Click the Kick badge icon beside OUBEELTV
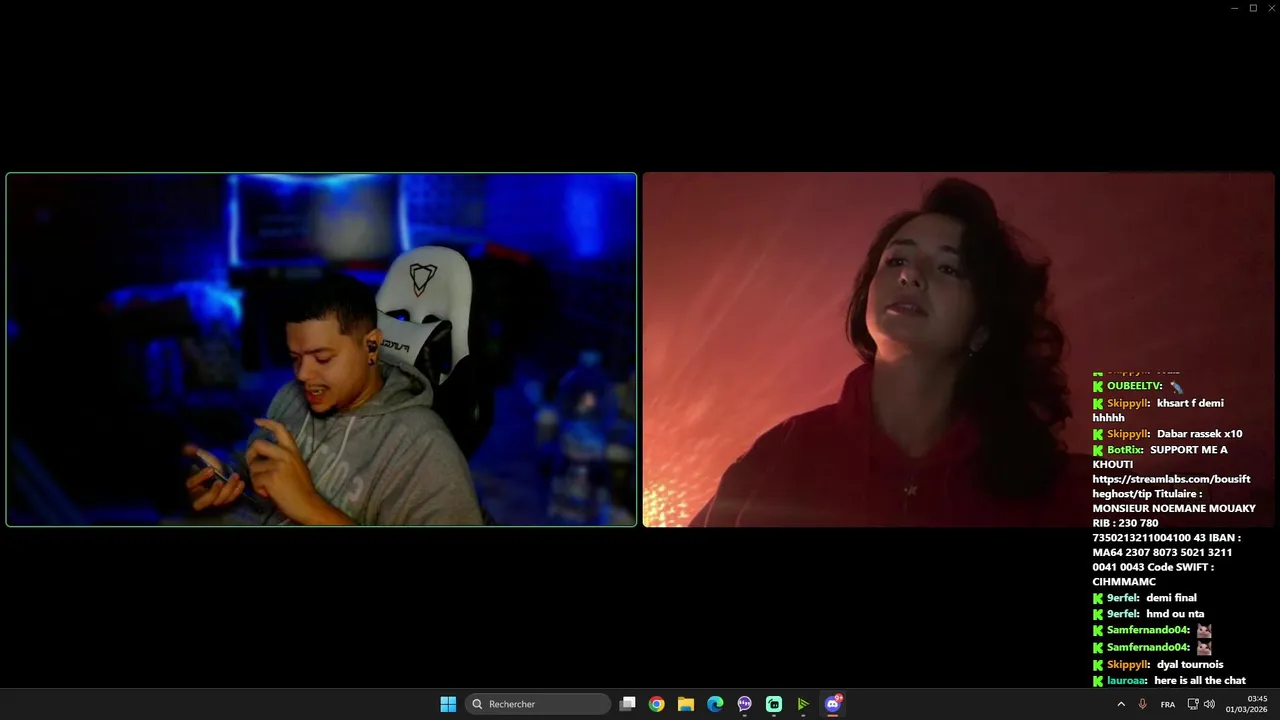1280x720 pixels. (1098, 386)
